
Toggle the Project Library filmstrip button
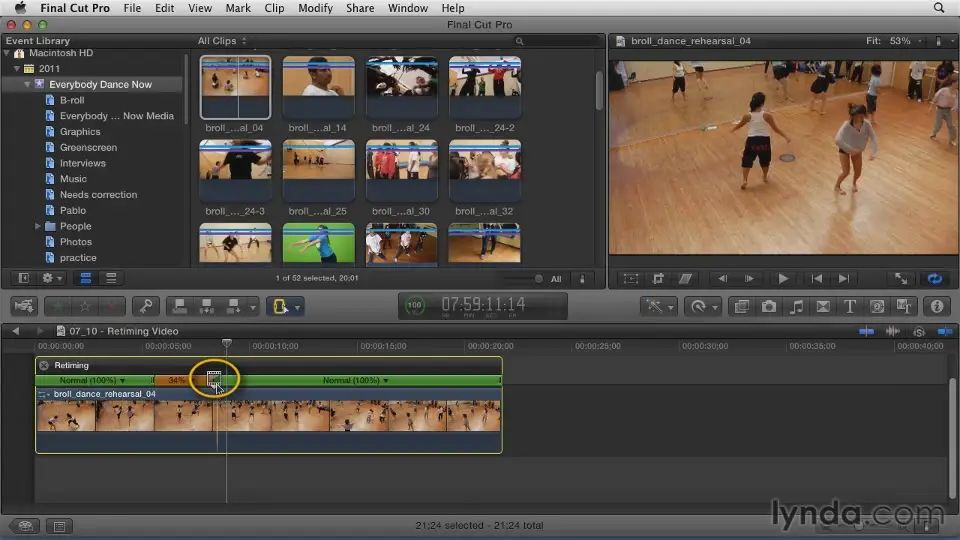[x=25, y=526]
